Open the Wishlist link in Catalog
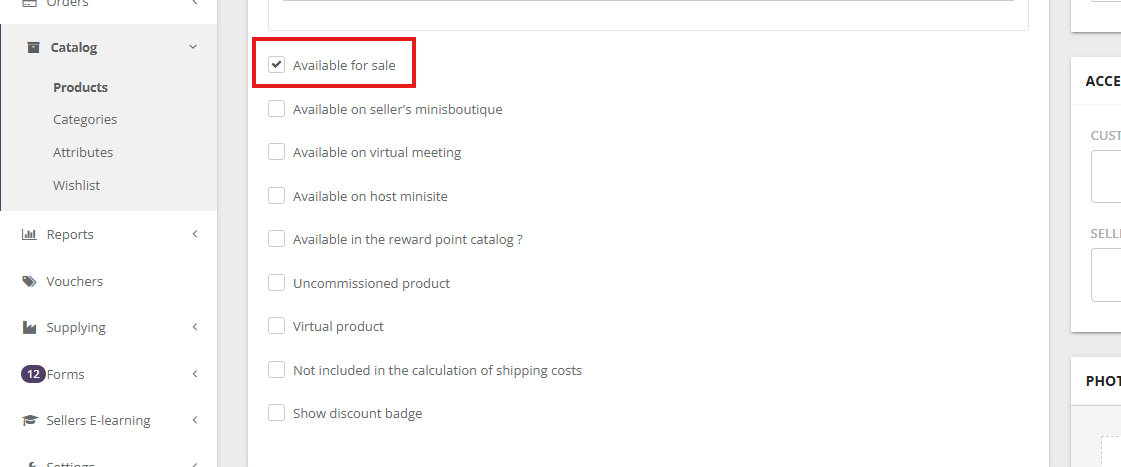The height and width of the screenshot is (467, 1121). click(x=76, y=185)
